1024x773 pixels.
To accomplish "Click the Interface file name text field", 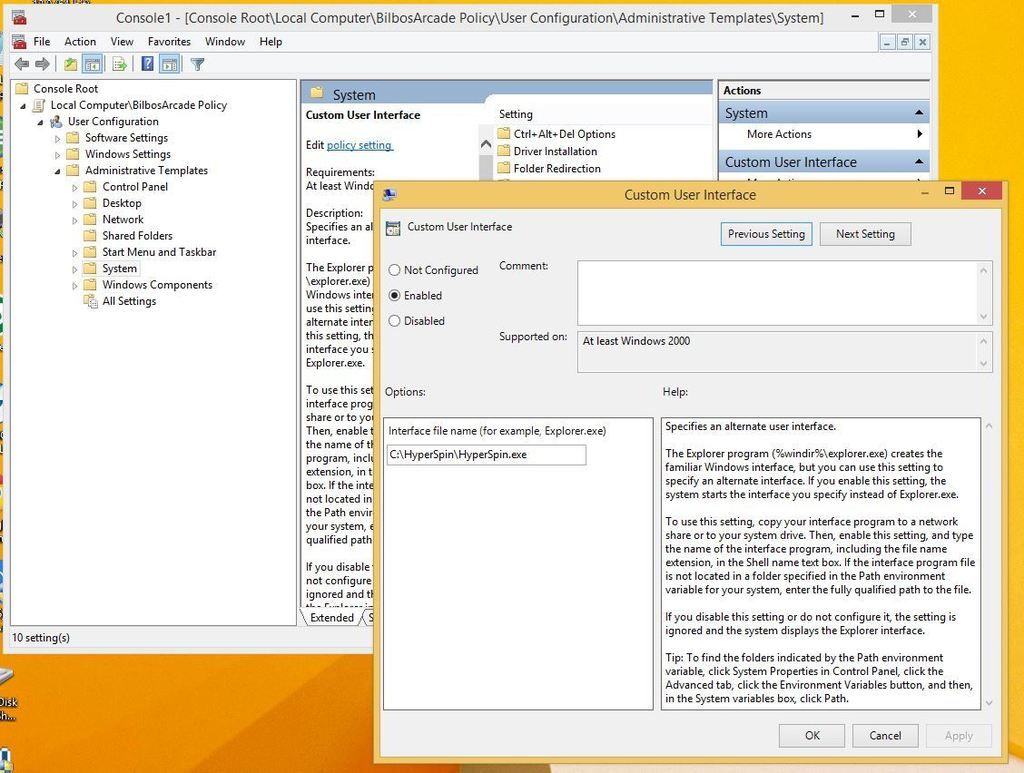I will (x=486, y=455).
